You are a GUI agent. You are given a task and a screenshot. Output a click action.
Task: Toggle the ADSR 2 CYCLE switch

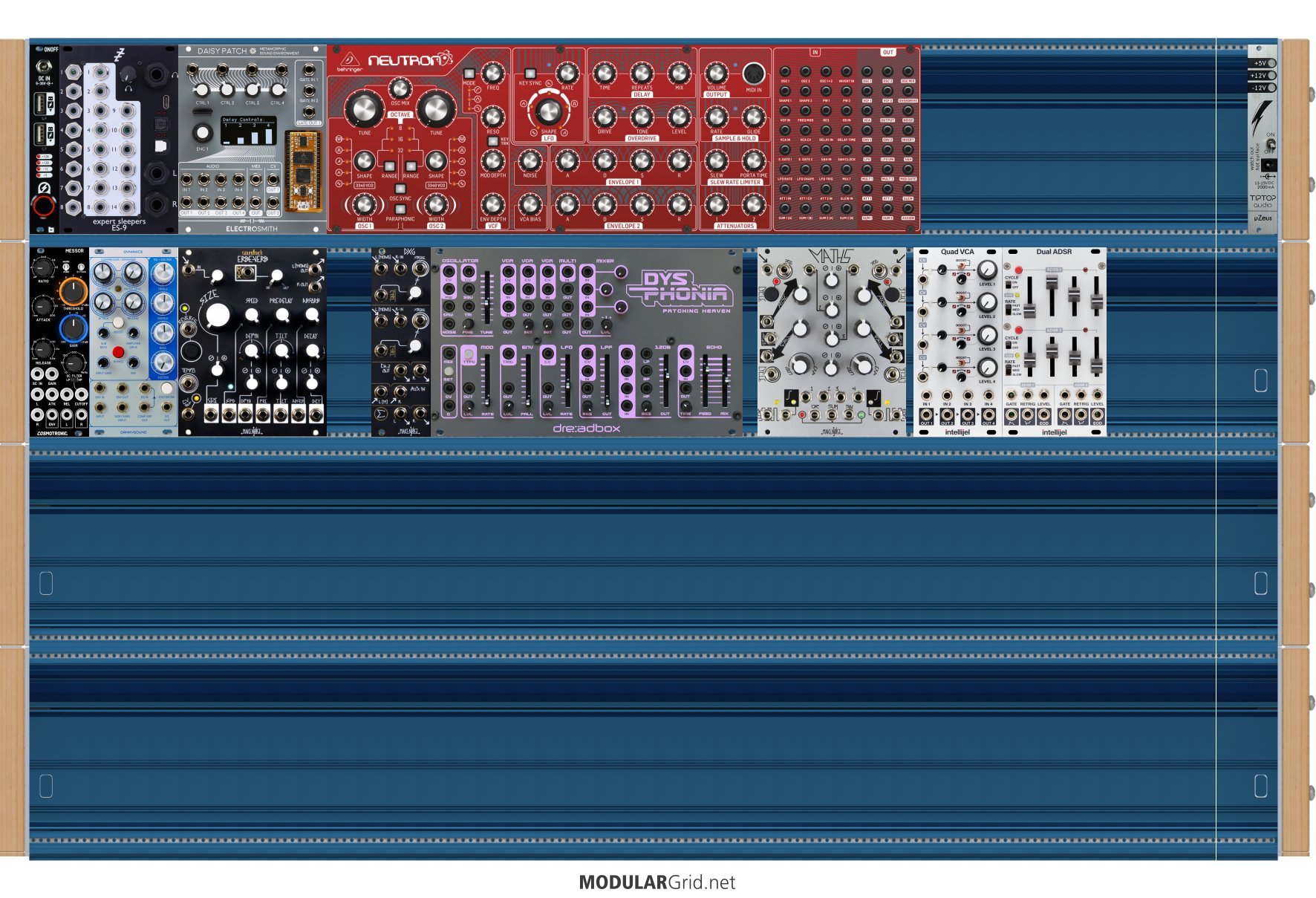pos(1008,343)
